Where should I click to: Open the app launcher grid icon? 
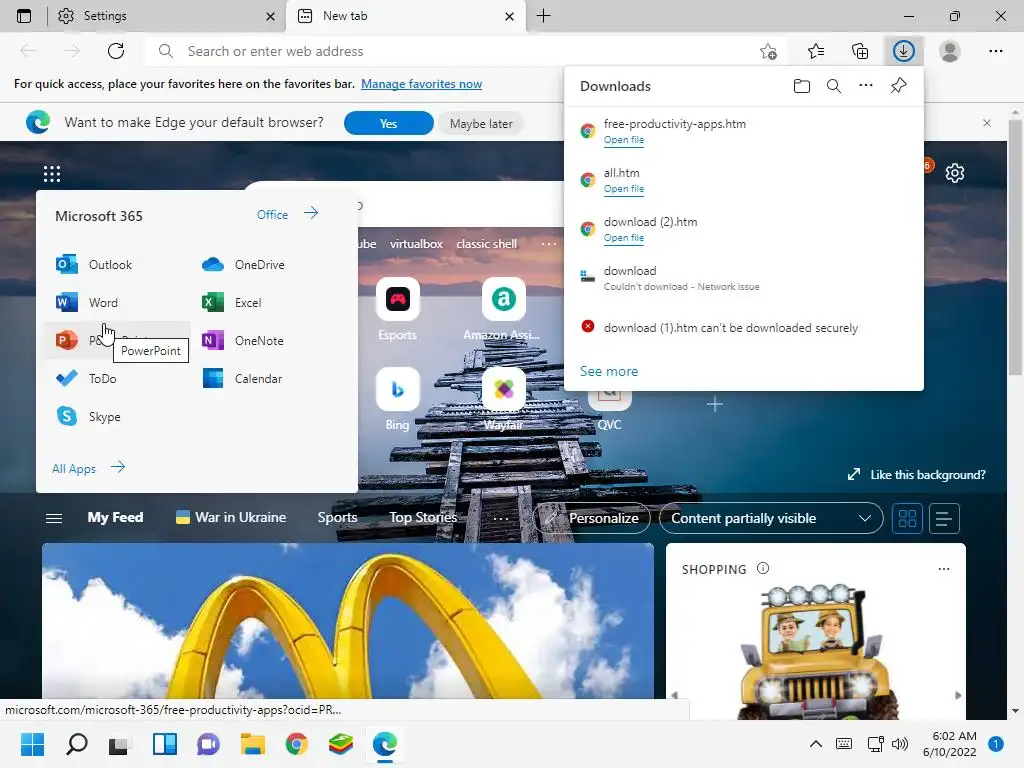[52, 174]
